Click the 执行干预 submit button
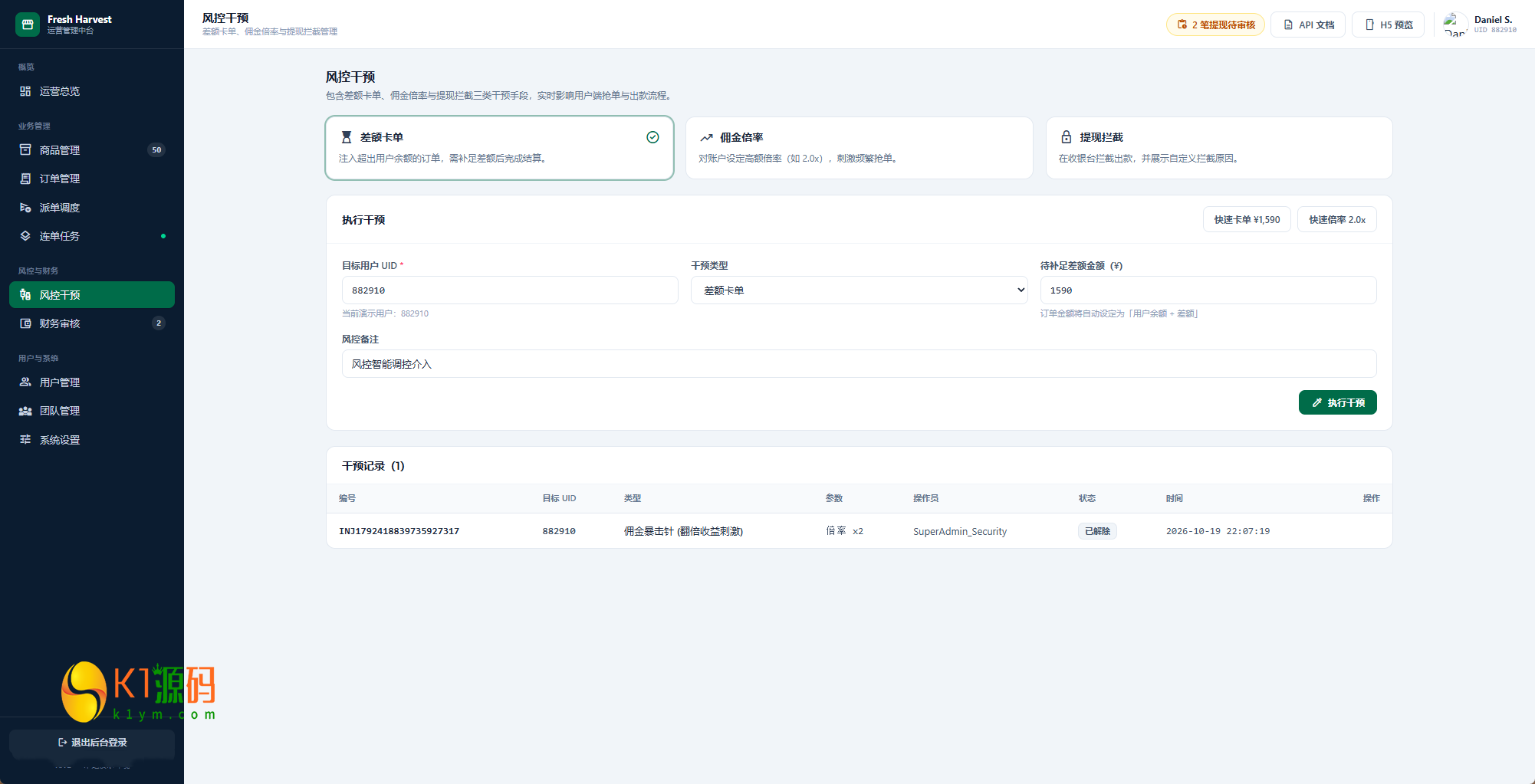This screenshot has height=784, width=1535. point(1338,402)
